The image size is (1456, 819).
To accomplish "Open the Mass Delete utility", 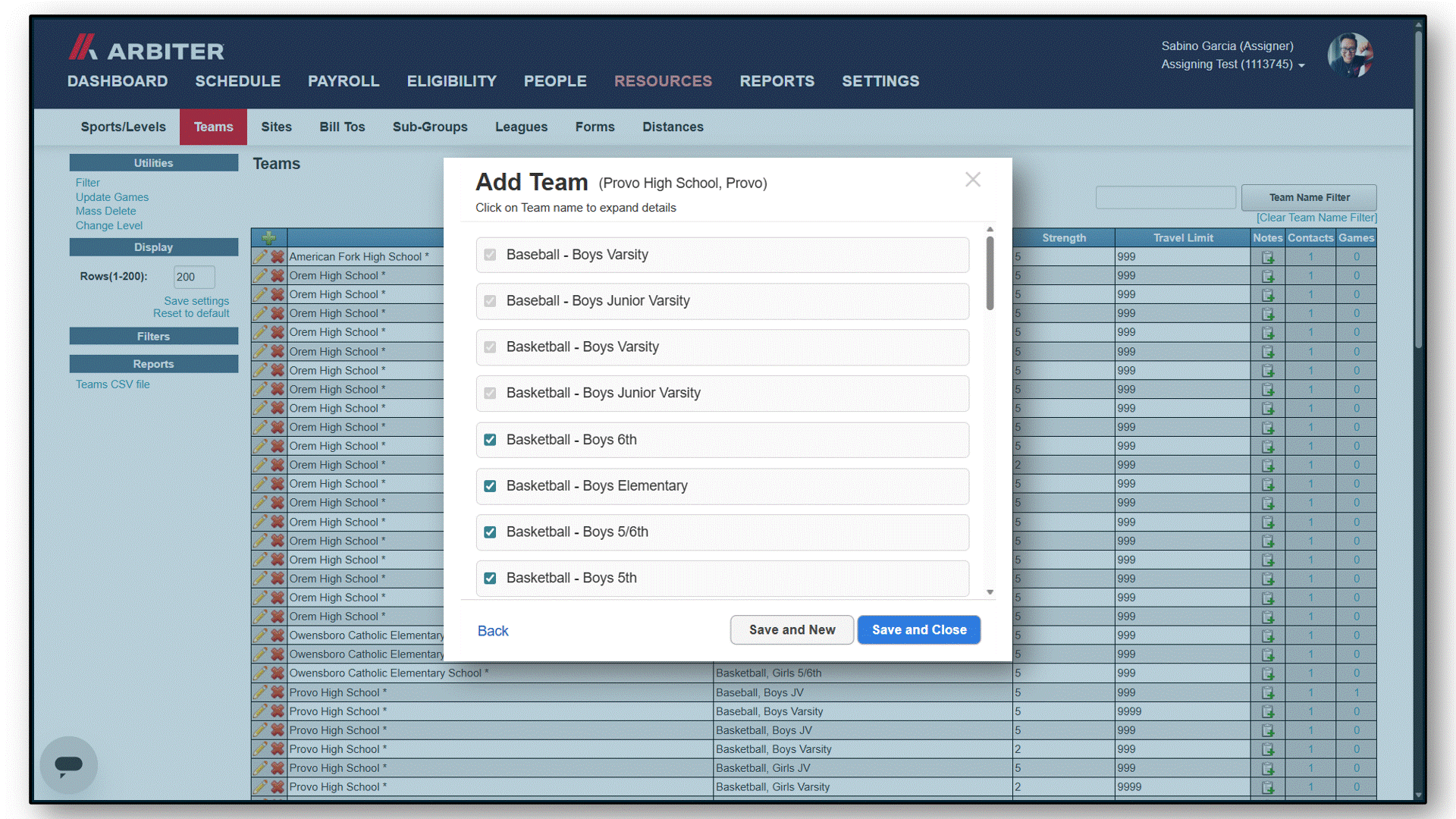I will pos(105,212).
